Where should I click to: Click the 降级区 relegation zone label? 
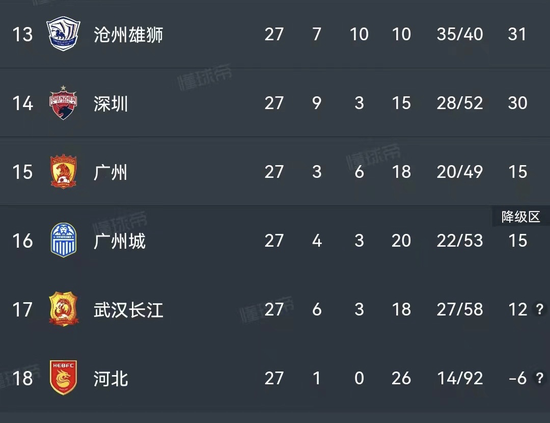click(x=521, y=217)
